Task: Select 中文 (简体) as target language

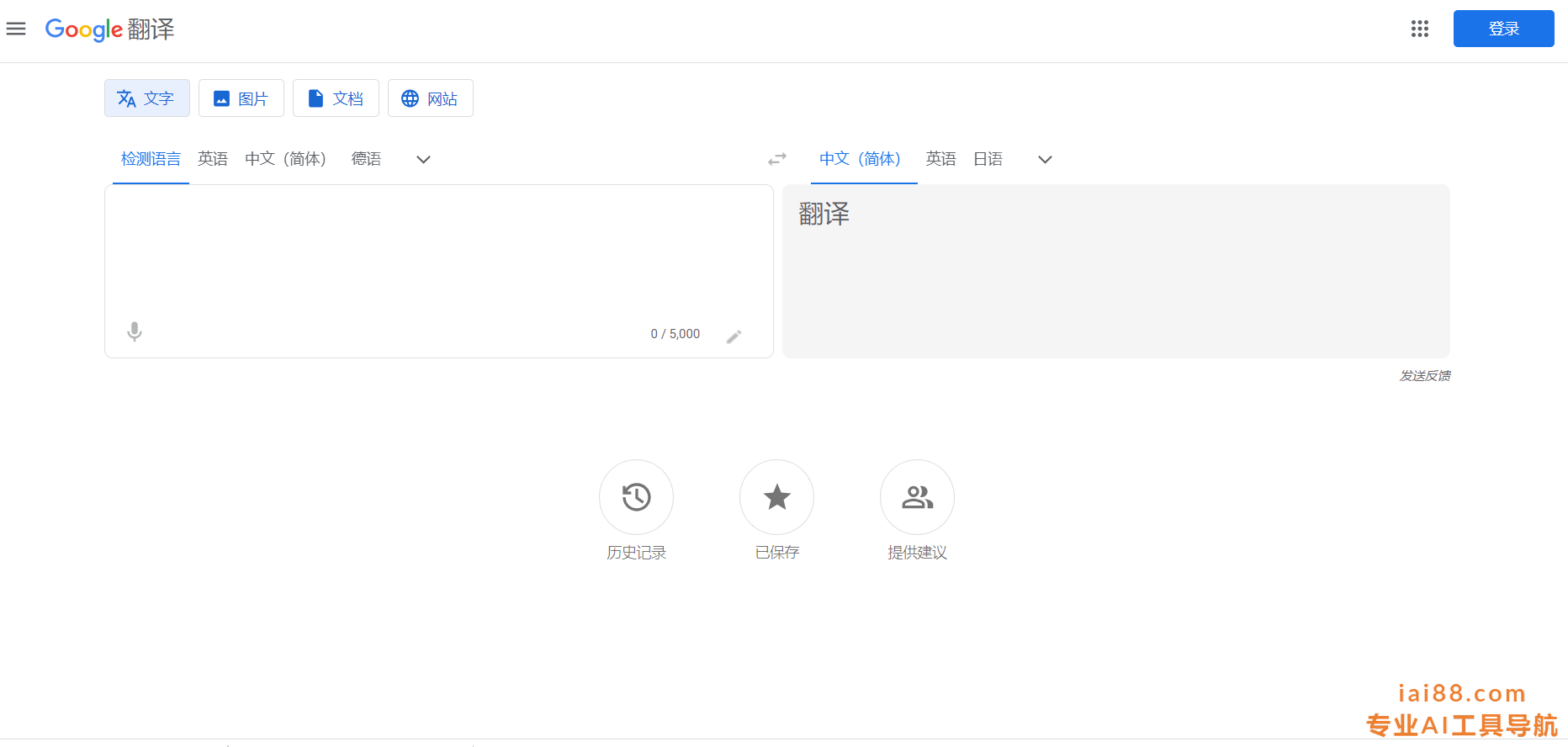Action: point(860,159)
